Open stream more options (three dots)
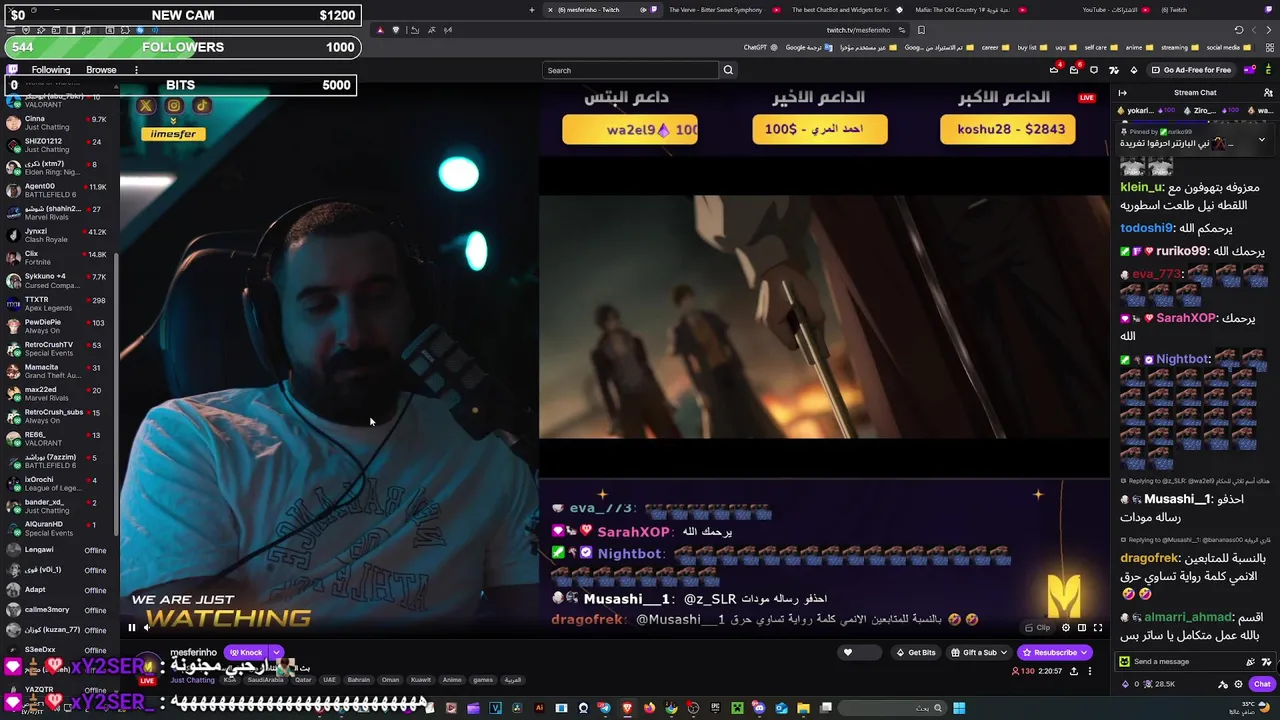 coord(1090,671)
